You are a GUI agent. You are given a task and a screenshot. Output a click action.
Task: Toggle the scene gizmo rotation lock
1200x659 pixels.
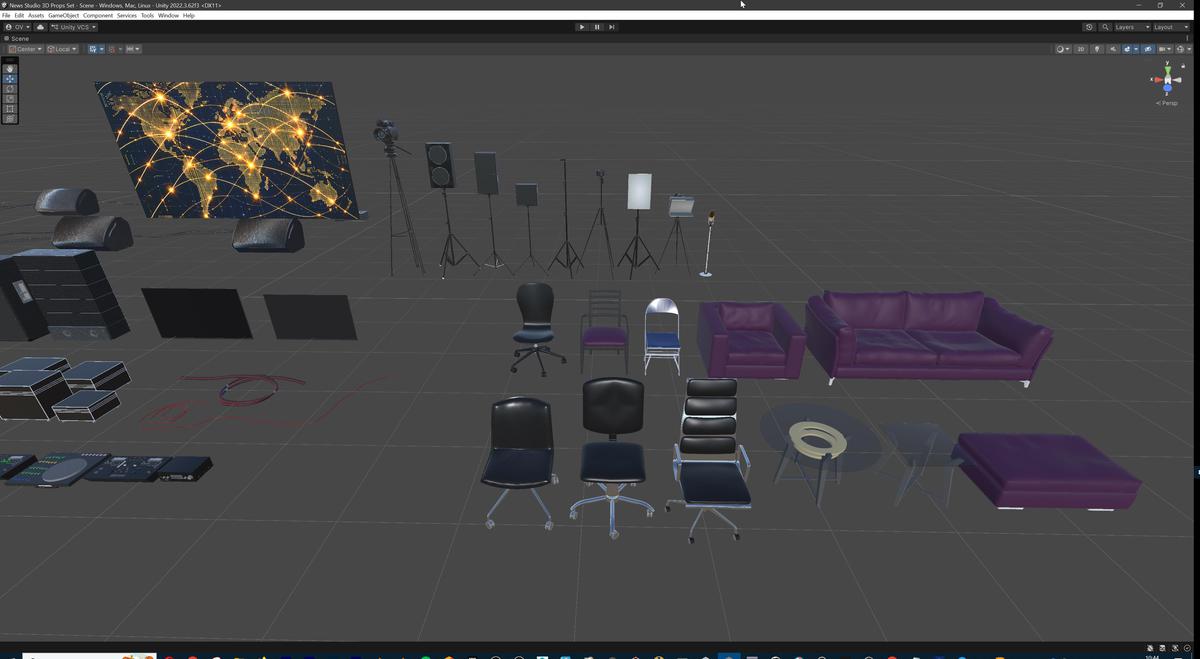pyautogui.click(x=1183, y=66)
